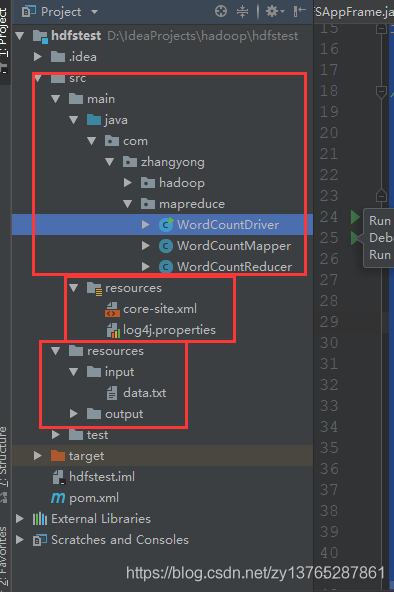This screenshot has width=394, height=592.
Task: Click the collapse all icon in Project toolbar
Action: click(x=242, y=11)
